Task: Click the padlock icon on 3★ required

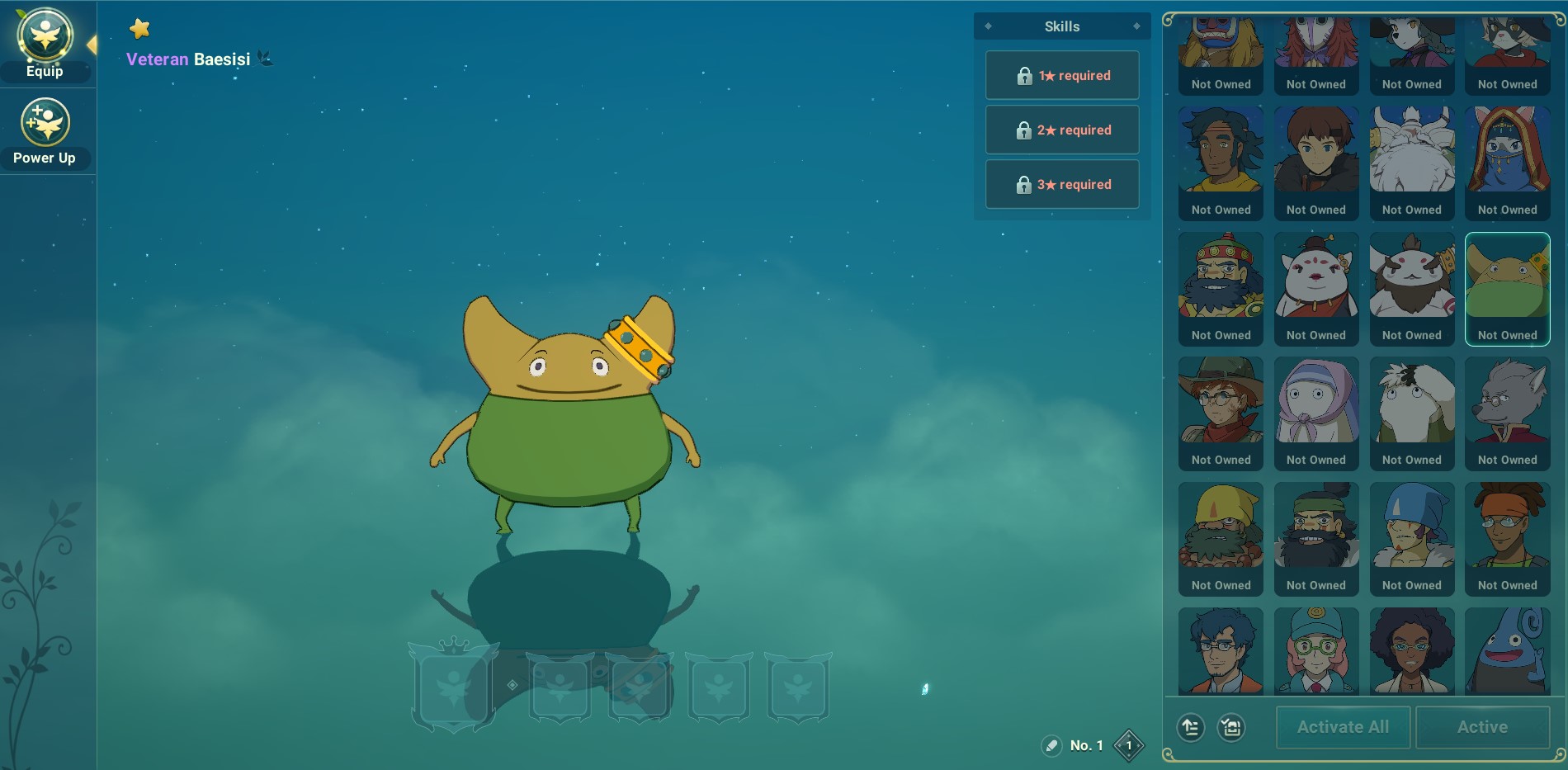Action: (1024, 185)
